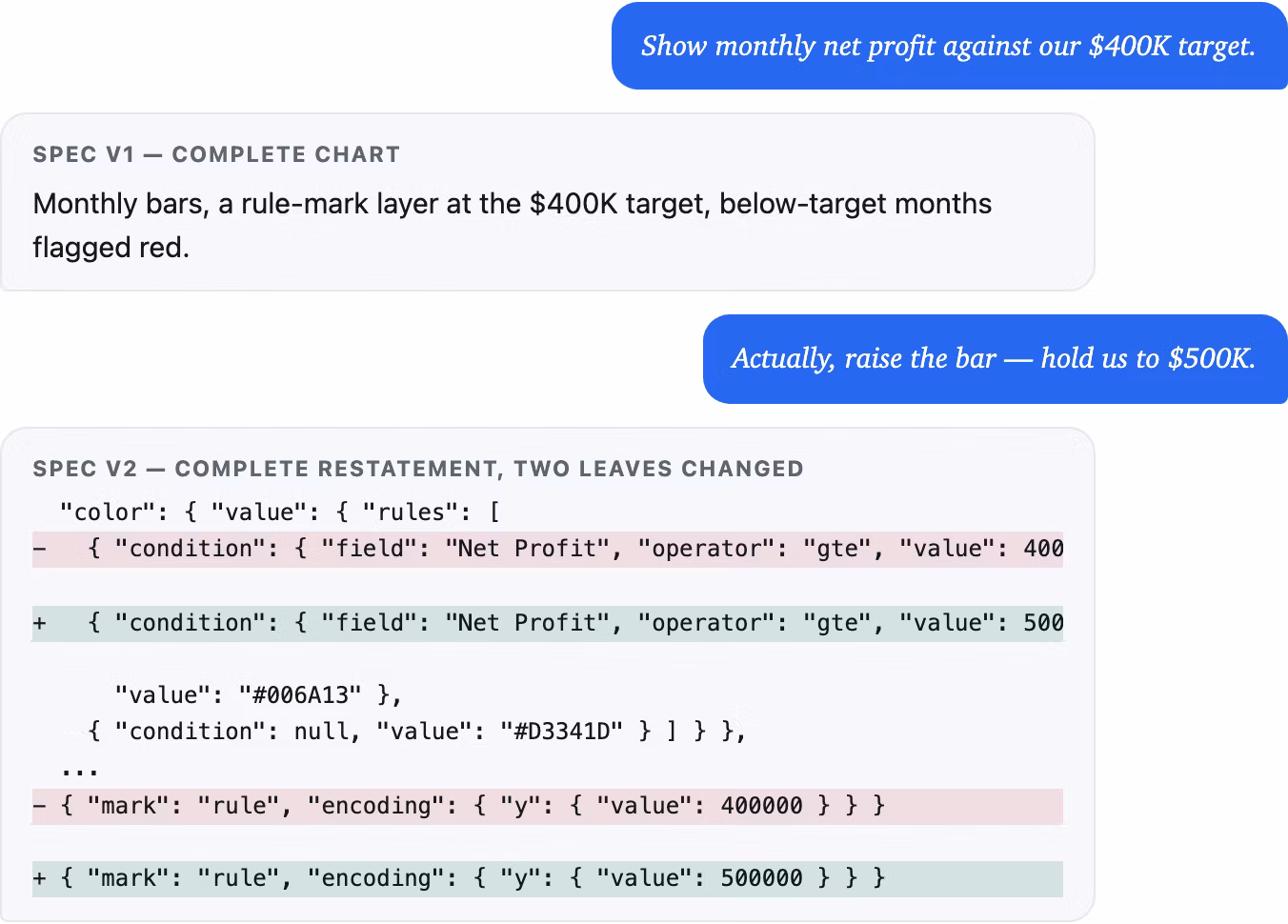The width and height of the screenshot is (1288, 924).
Task: Select the 'Monthly bars' description text
Action: click(x=512, y=226)
